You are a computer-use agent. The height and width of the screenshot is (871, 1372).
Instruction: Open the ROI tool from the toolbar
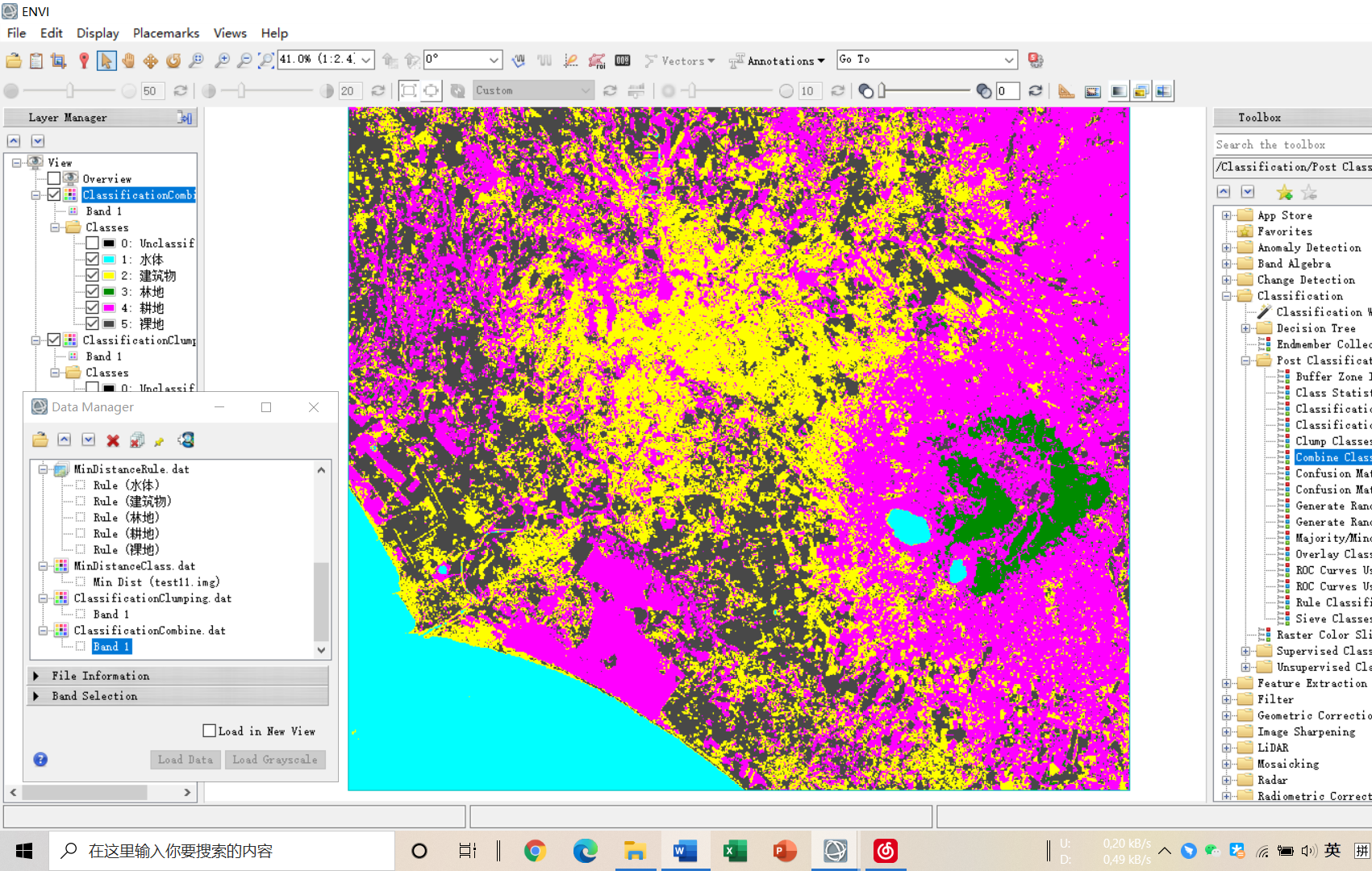[598, 60]
